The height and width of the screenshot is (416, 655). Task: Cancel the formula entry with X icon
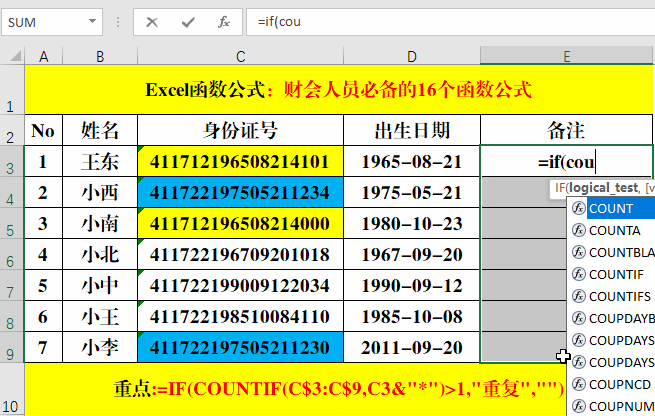[152, 22]
